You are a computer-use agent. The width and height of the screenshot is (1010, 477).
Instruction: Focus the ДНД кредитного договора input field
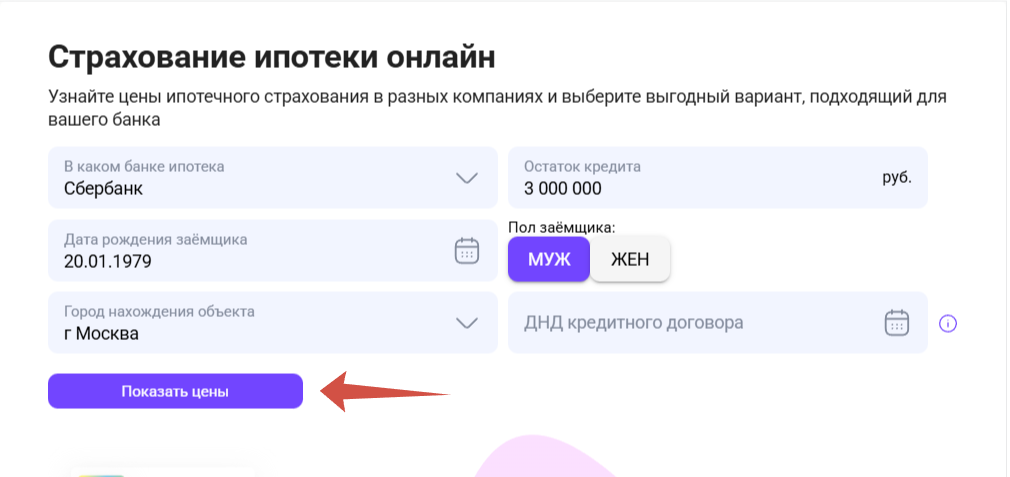718,323
